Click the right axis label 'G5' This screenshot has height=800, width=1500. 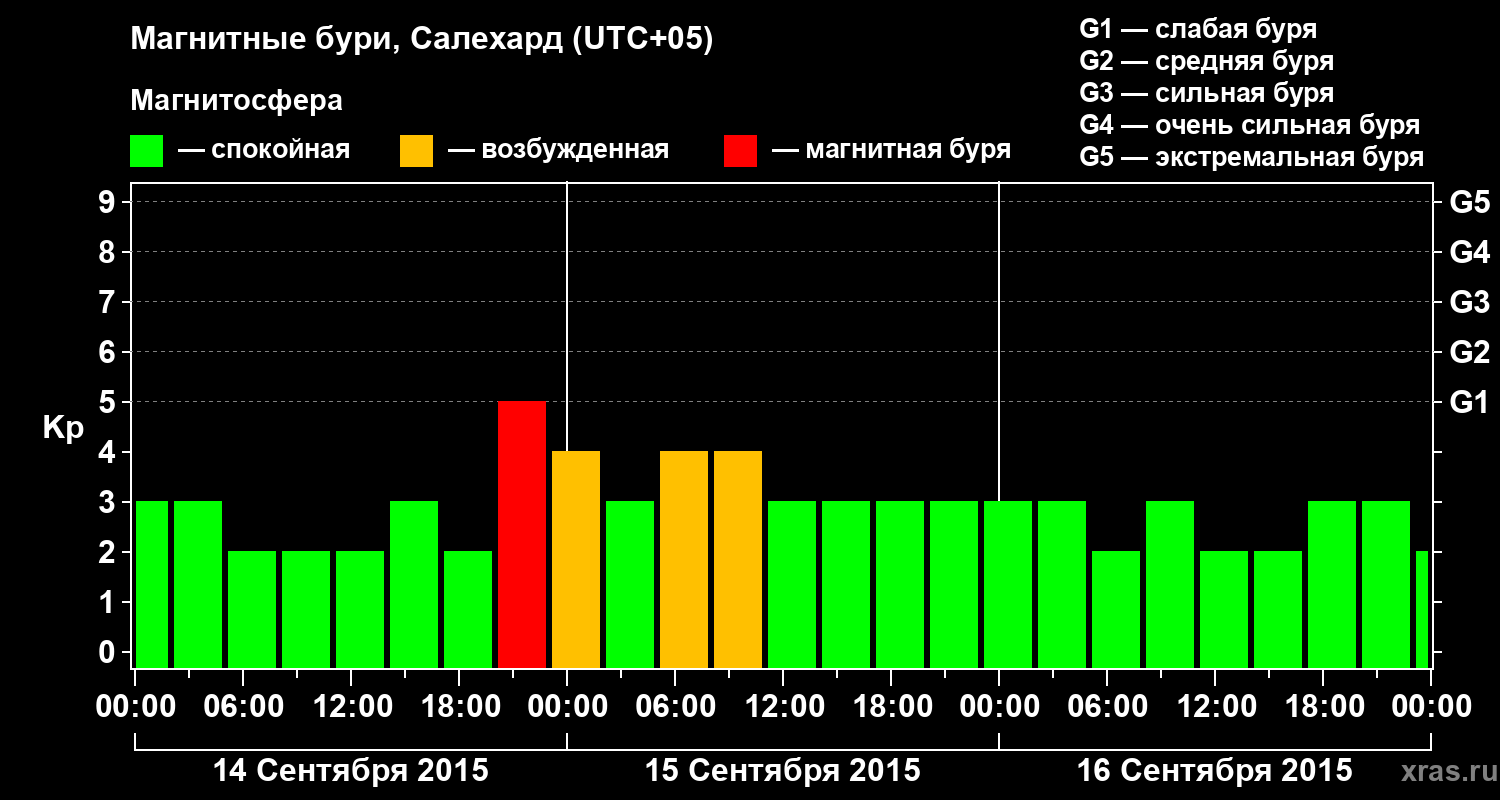[1469, 202]
